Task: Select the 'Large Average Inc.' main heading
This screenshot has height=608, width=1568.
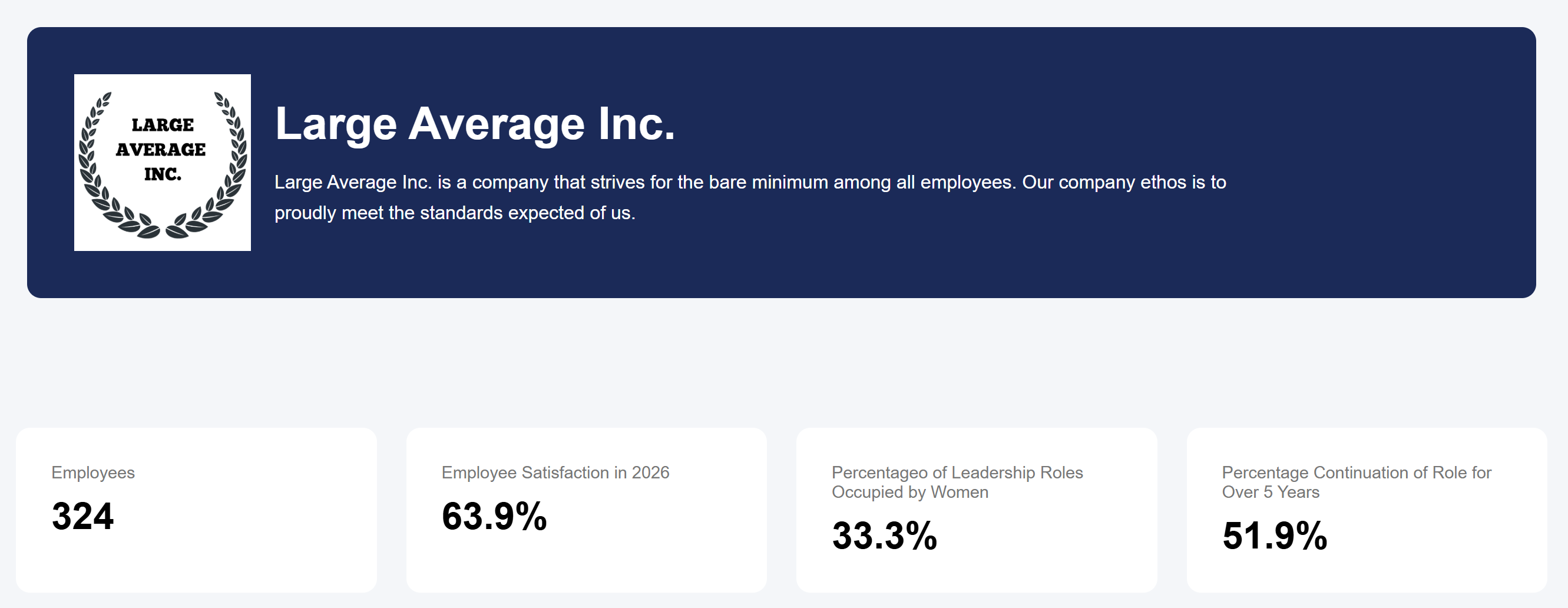Action: pos(475,124)
